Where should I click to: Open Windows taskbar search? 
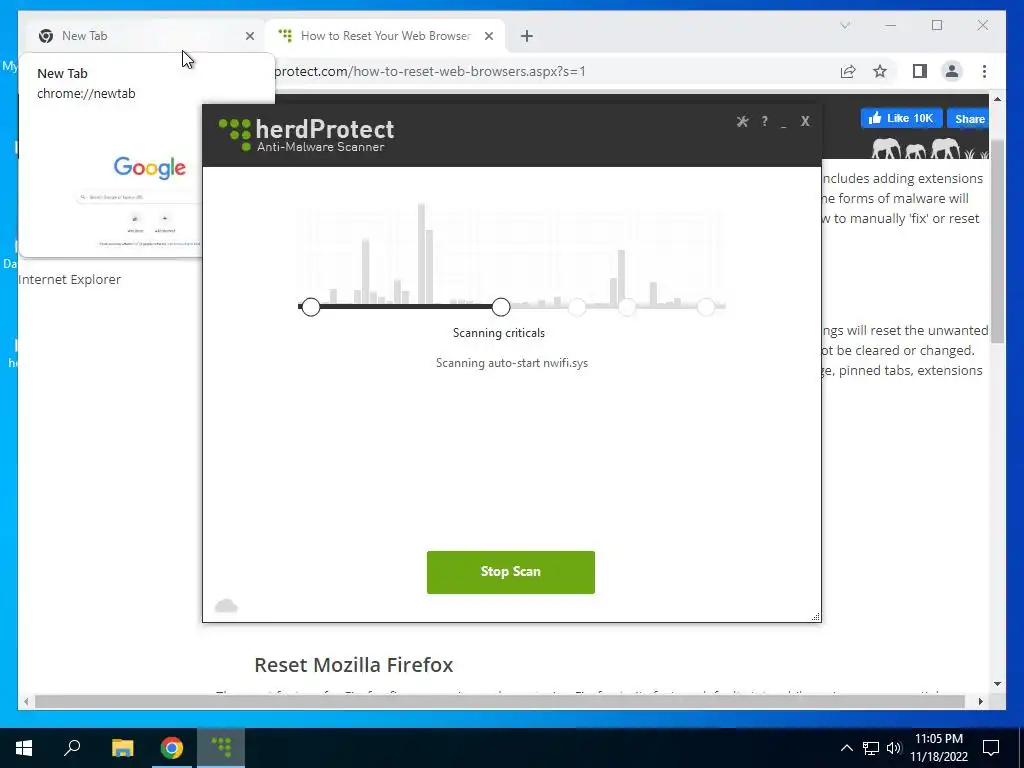(72, 748)
